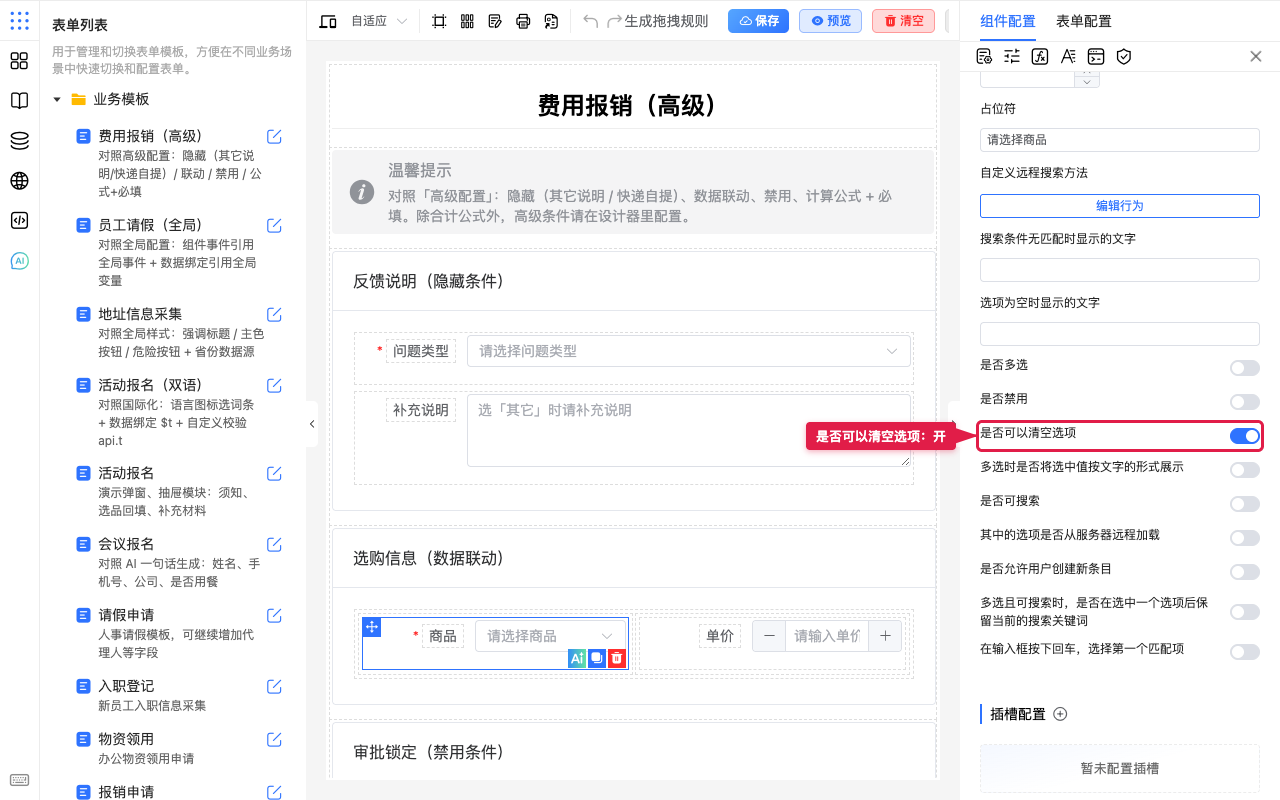The image size is (1280, 800).
Task: Click the edit icon next to 员工请假（全局）
Action: [x=274, y=225]
